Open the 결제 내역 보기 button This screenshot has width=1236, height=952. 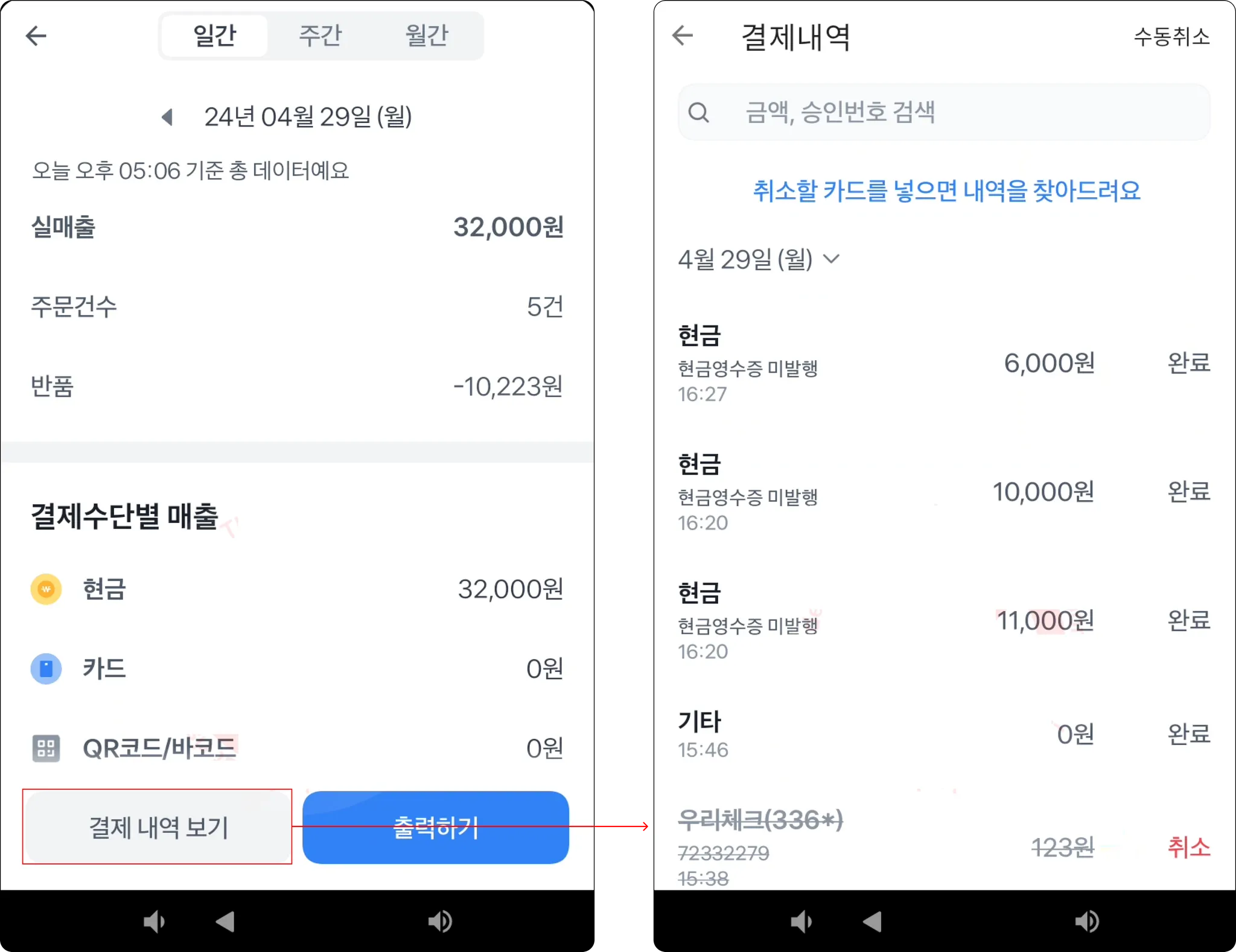(x=158, y=827)
